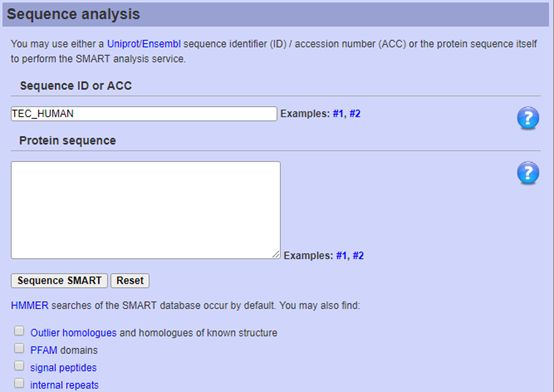Screen dimensions: 554x392
Task: Open help icon for Protein sequence box
Action: tap(528, 173)
